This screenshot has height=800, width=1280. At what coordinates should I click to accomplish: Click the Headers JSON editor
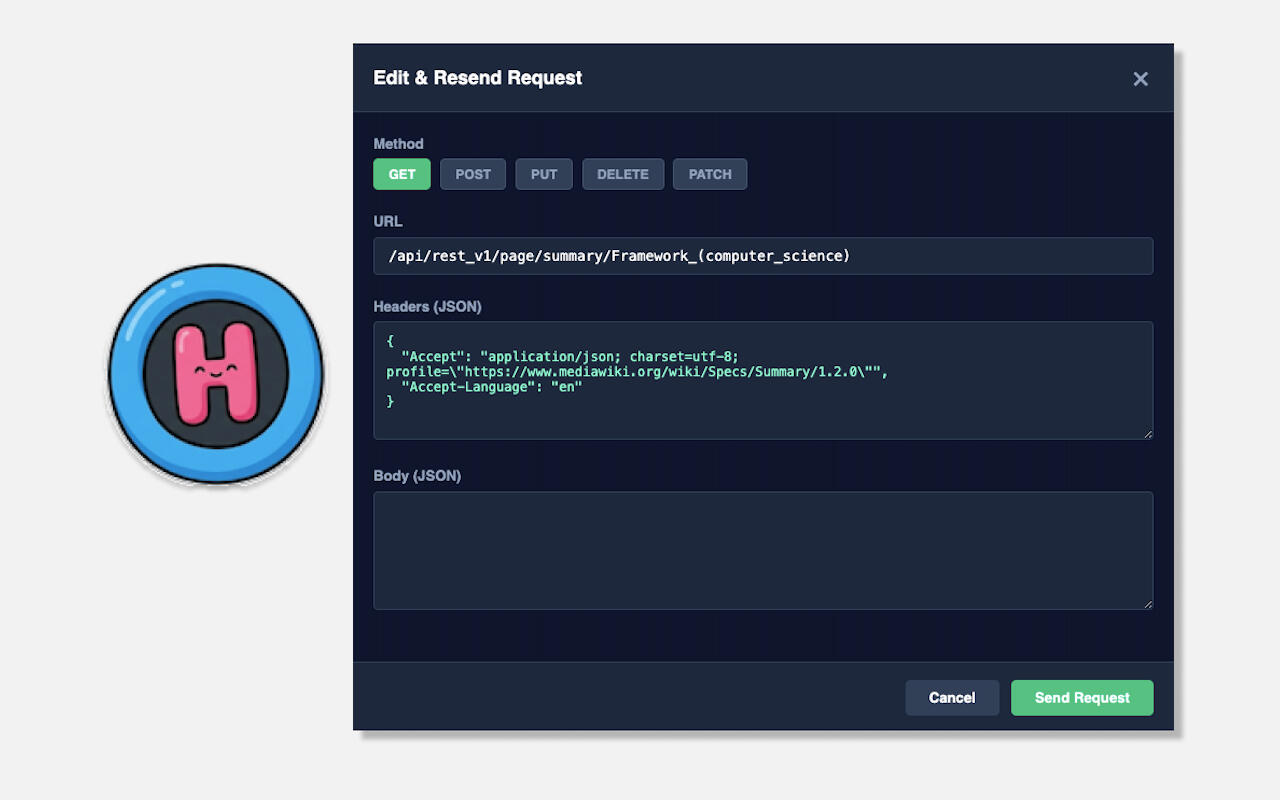763,380
